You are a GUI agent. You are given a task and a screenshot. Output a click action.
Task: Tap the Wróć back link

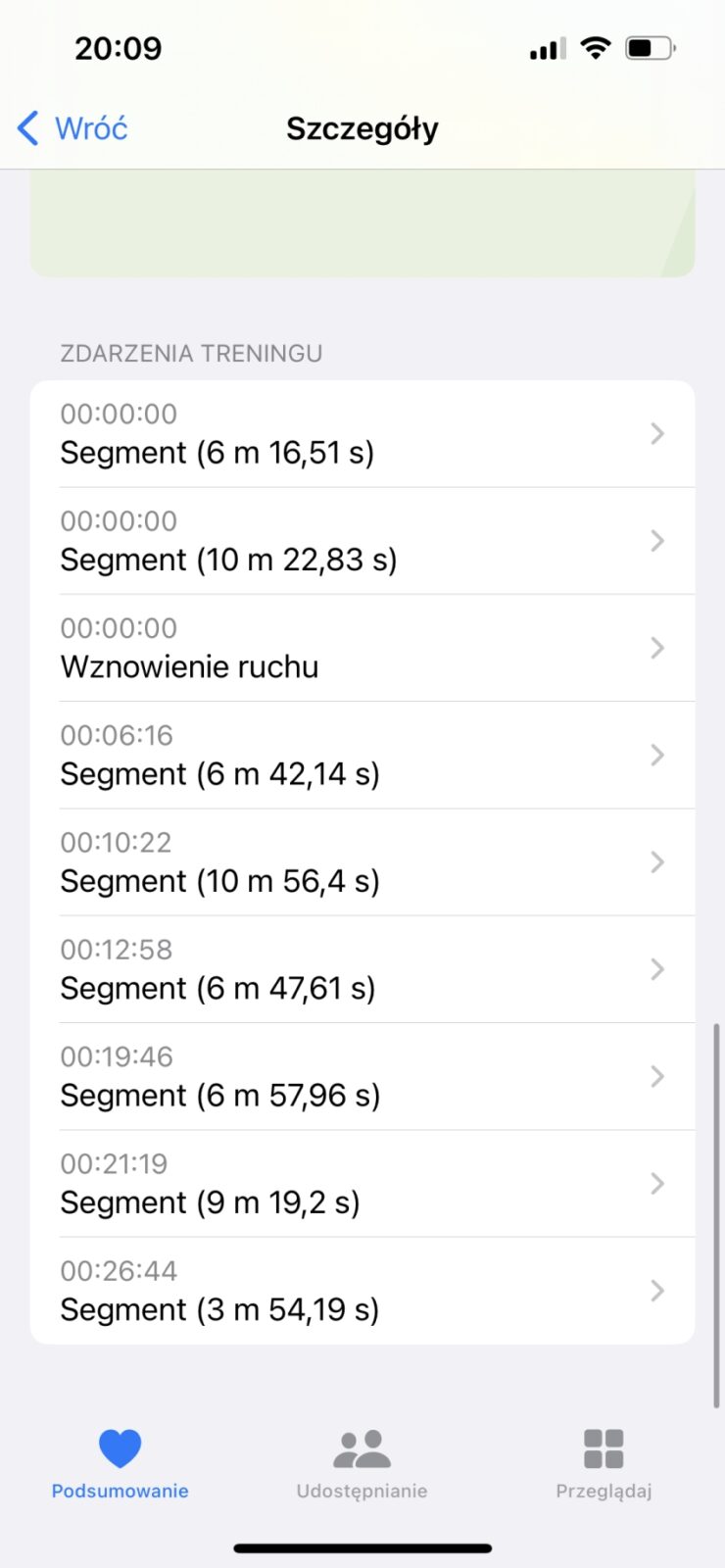pyautogui.click(x=91, y=128)
